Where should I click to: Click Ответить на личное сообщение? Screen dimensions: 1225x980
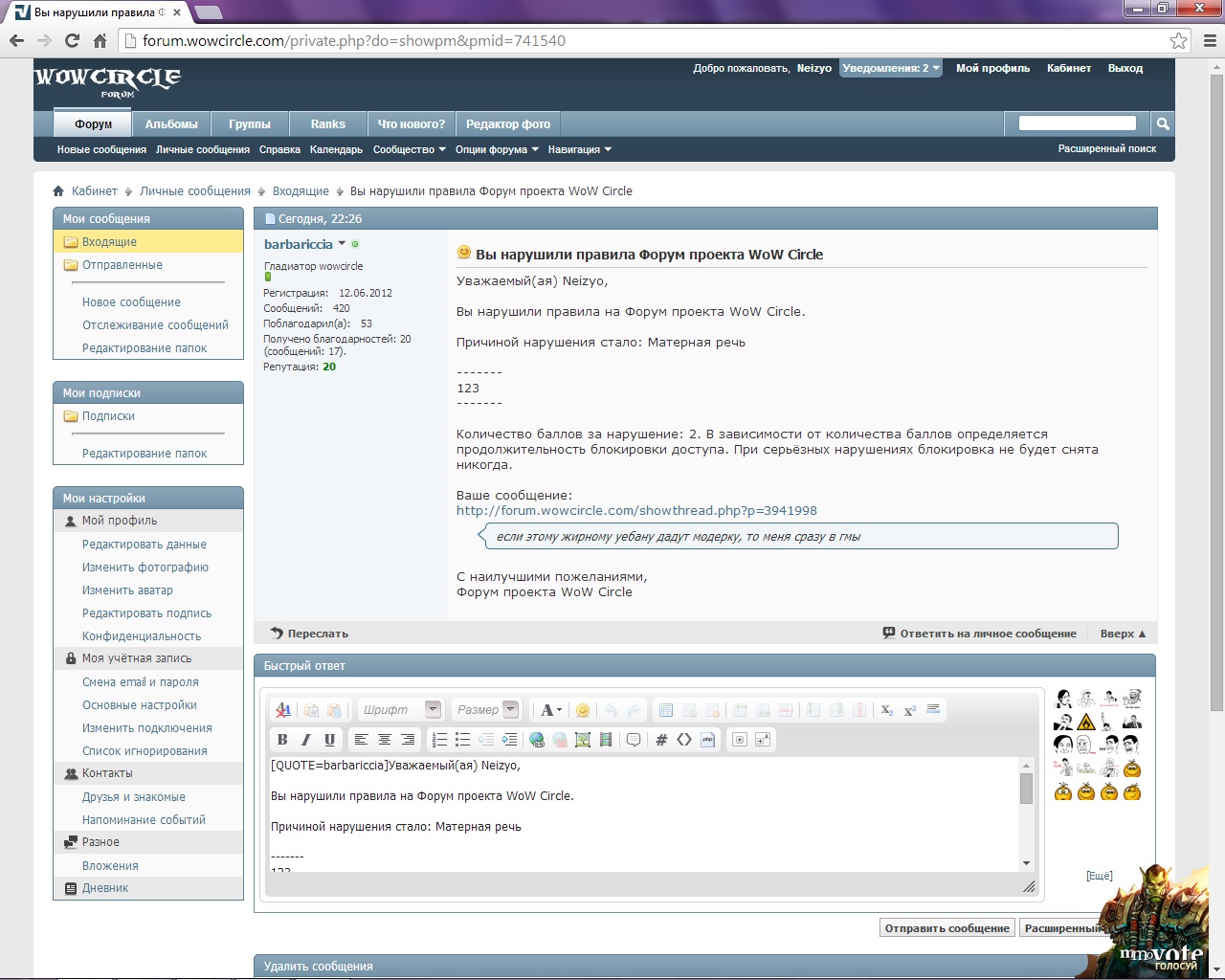point(980,634)
